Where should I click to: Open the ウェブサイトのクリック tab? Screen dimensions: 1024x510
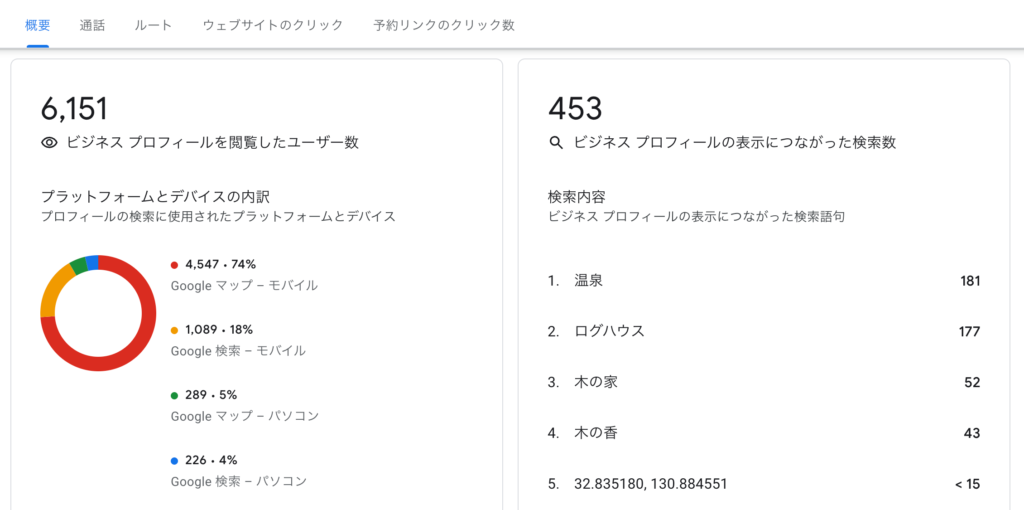pos(272,25)
